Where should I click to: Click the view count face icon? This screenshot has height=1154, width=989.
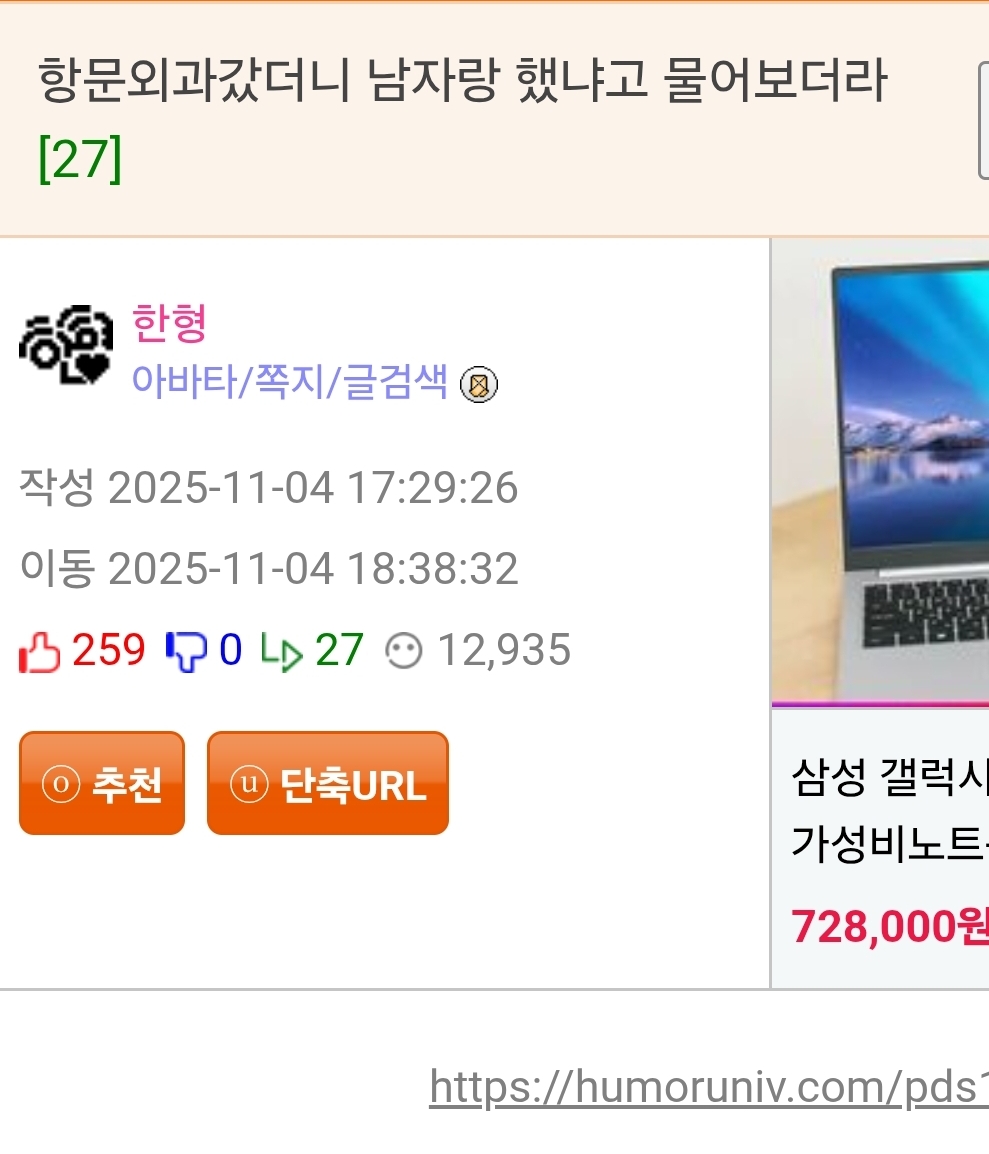404,651
